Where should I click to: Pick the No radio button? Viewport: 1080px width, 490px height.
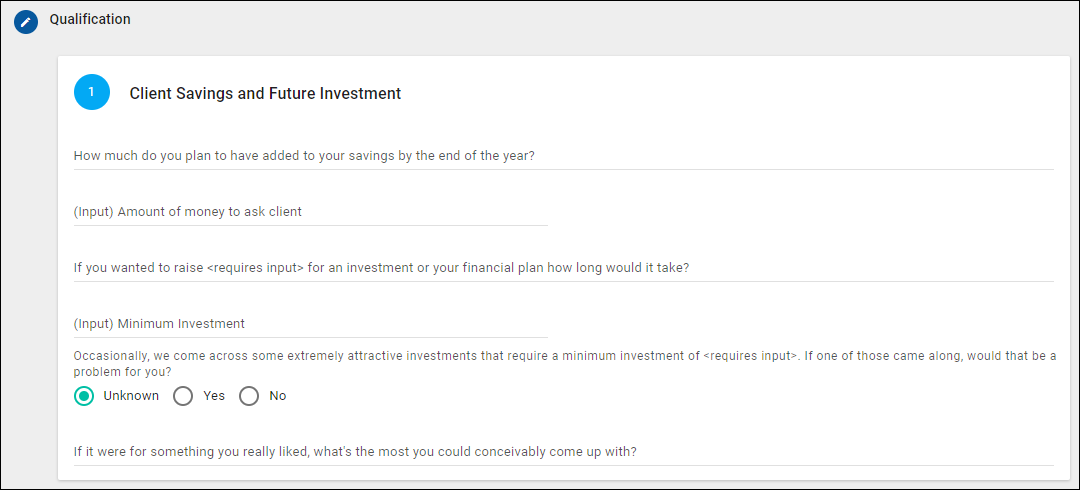point(249,396)
